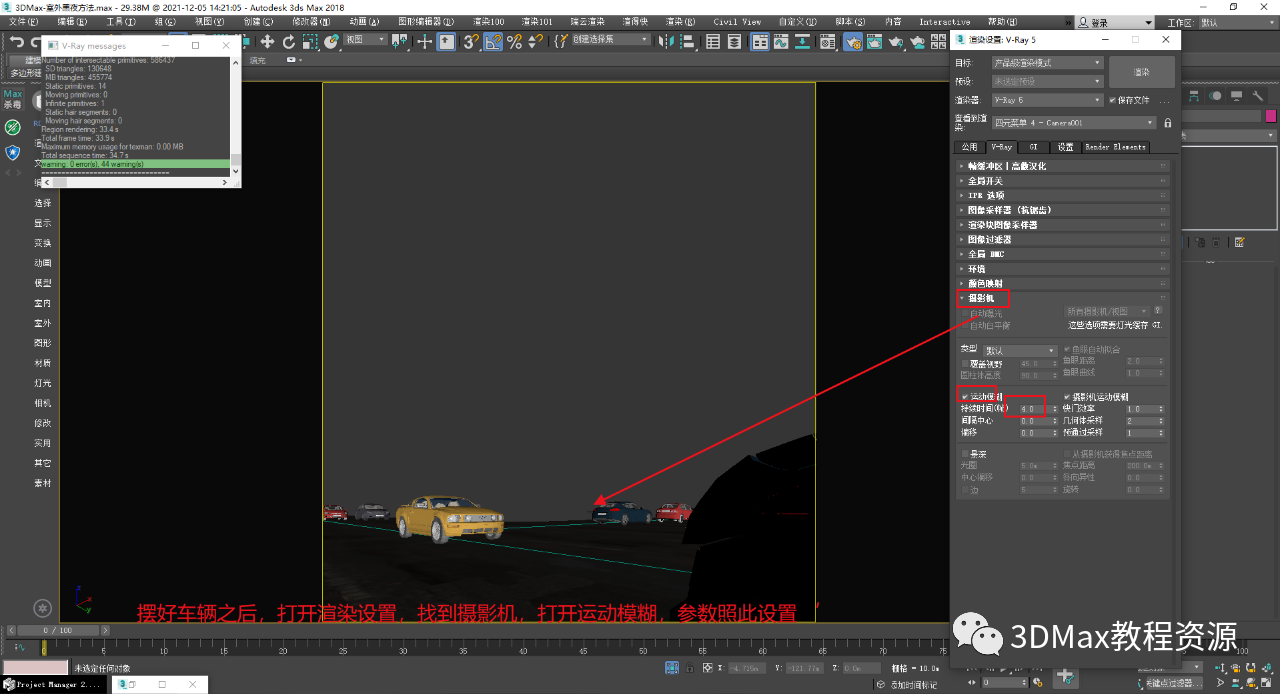The image size is (1280, 694).
Task: Click the magenta object color swatch
Action: [x=1270, y=116]
